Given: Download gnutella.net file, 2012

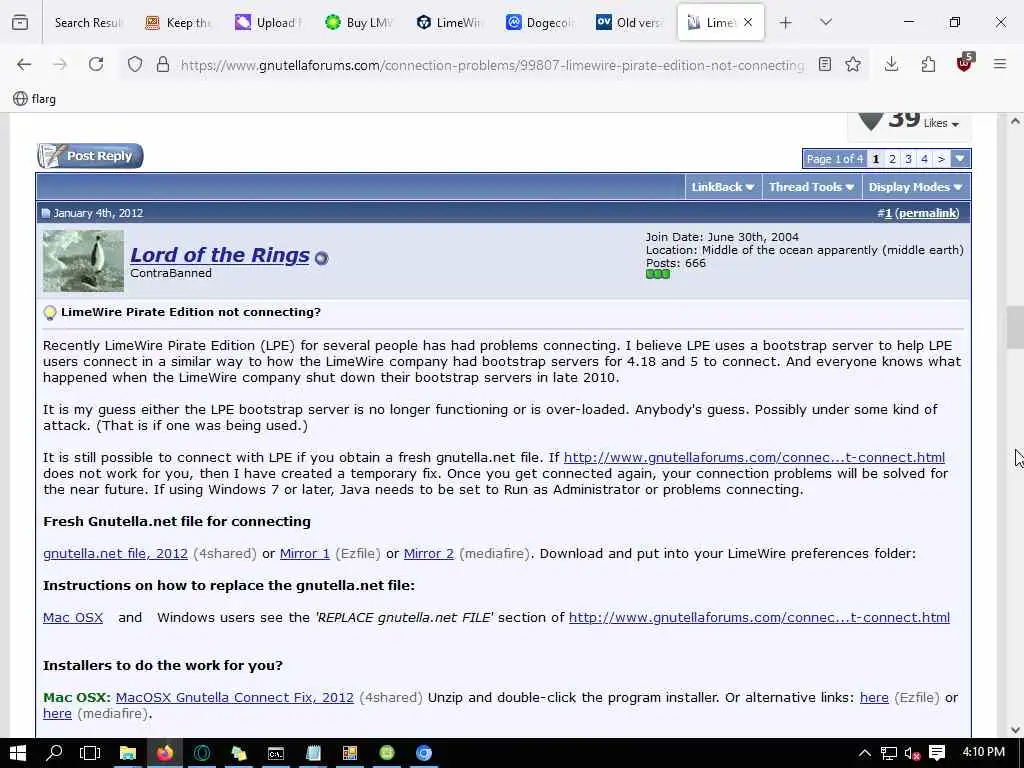Looking at the screenshot, I should (x=116, y=553).
